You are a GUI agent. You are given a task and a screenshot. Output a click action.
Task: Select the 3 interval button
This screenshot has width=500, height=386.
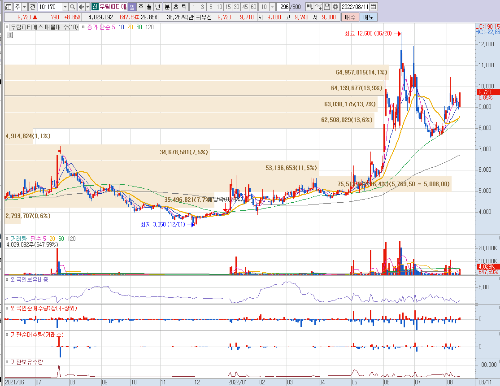click(x=202, y=7)
